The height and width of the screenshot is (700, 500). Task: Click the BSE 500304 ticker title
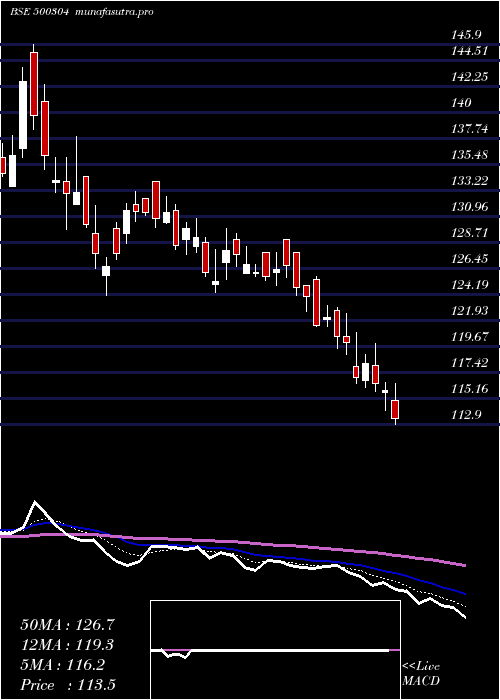coord(39,12)
